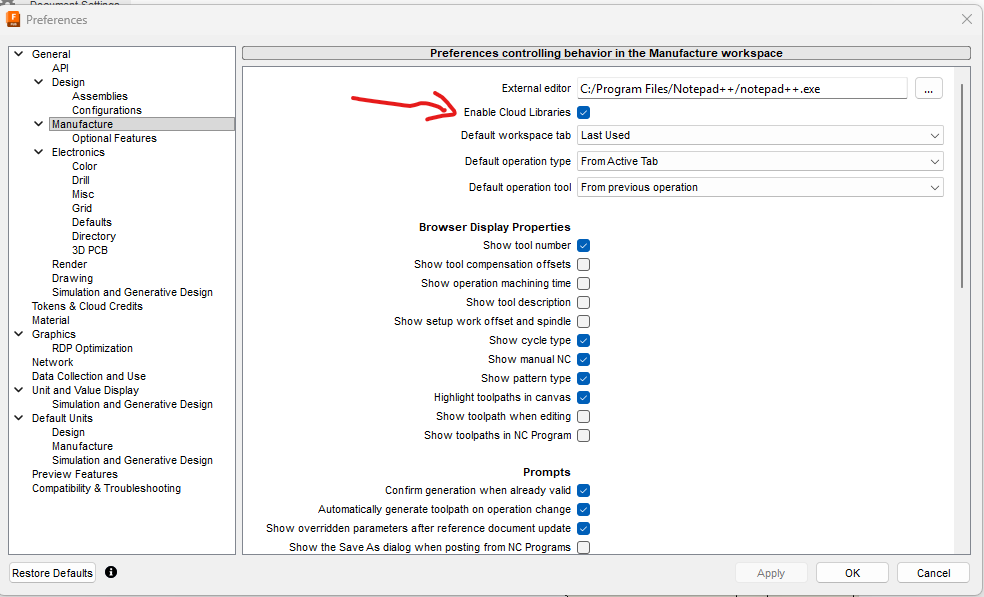Viewport: 984px width, 597px height.
Task: Open Default operation tool dropdown
Action: (760, 187)
